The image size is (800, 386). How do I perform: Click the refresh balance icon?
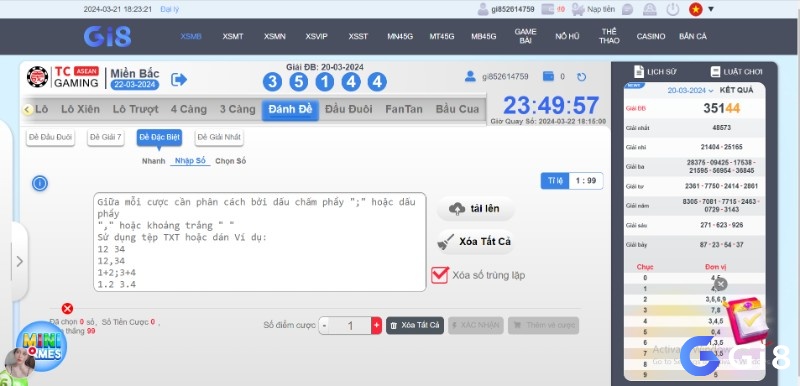click(x=581, y=77)
